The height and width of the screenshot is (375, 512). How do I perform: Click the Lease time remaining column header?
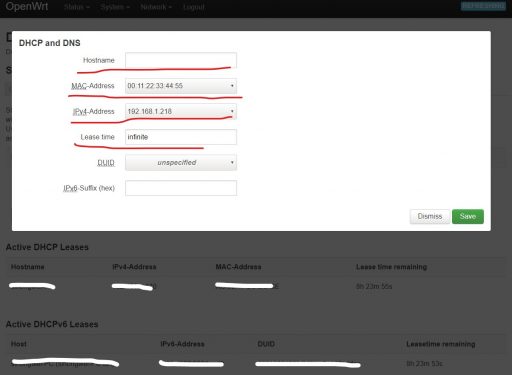click(x=392, y=267)
